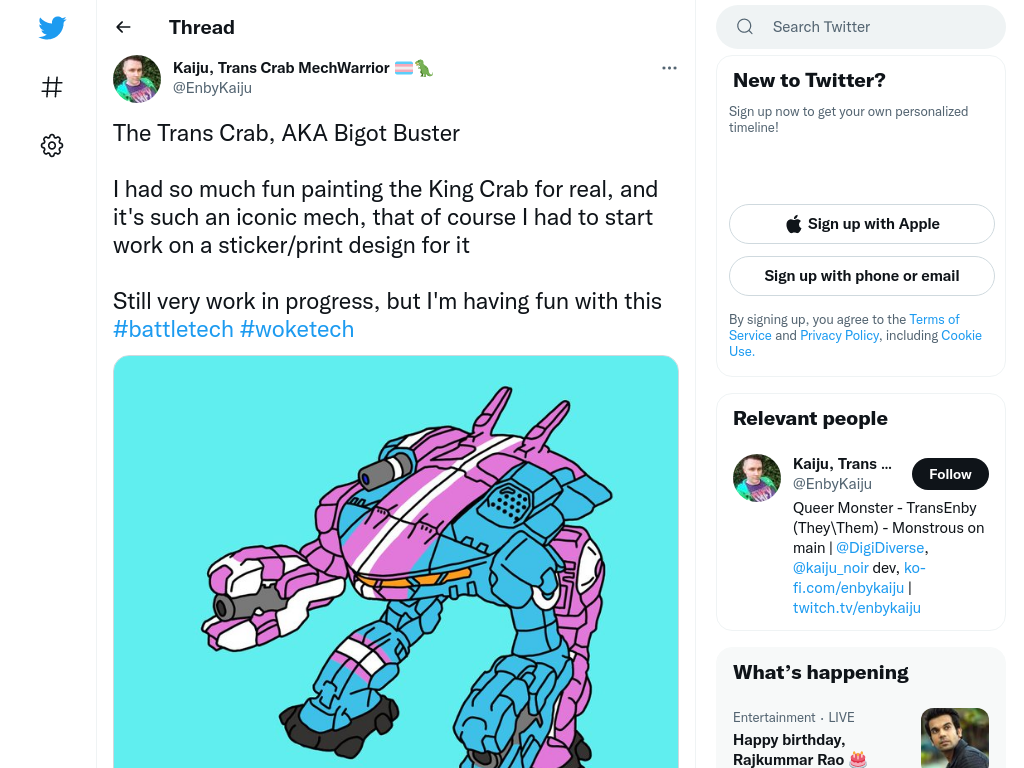
Task: Open the #battletech hashtag
Action: tap(173, 329)
